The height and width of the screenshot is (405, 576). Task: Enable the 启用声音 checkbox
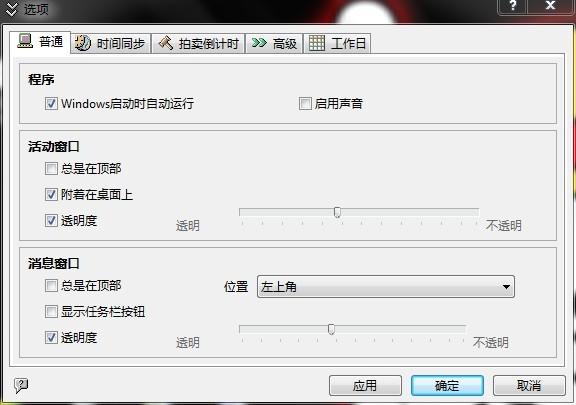305,103
